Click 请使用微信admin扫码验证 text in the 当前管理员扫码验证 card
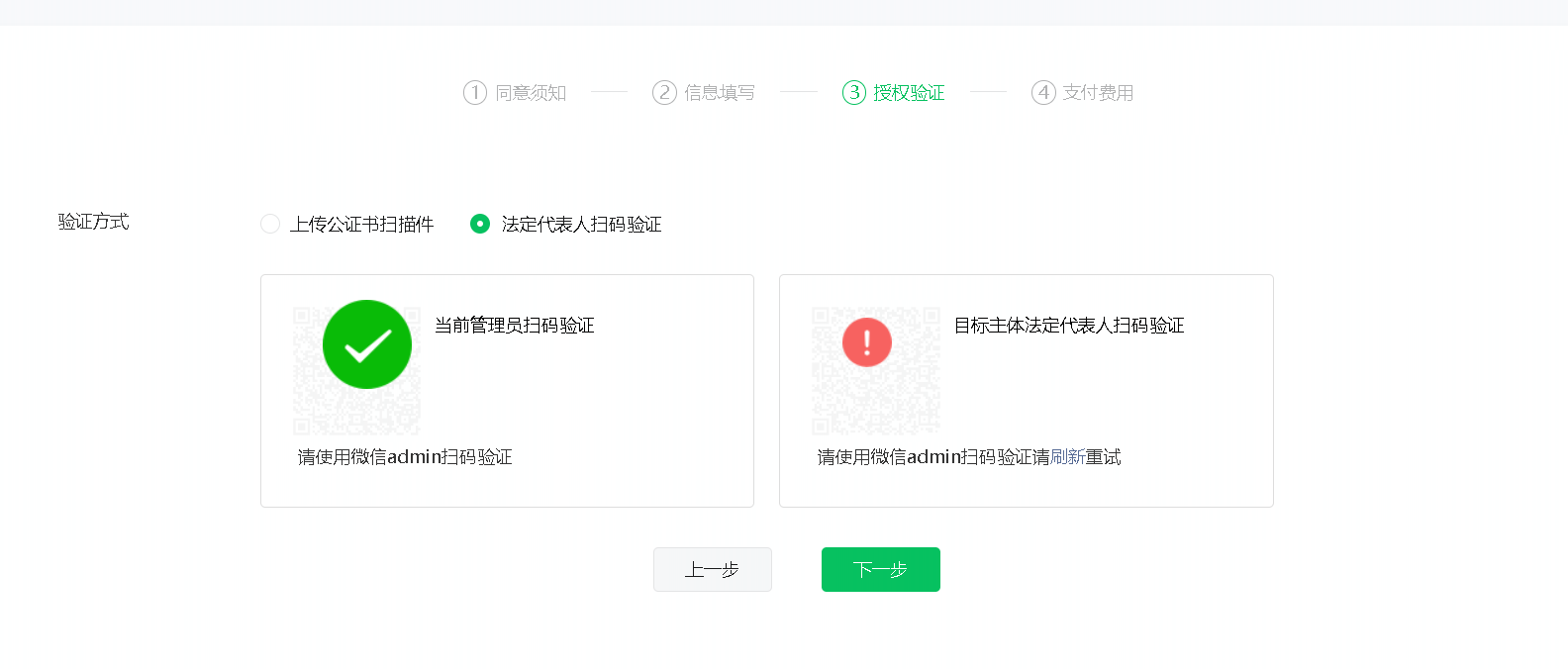The height and width of the screenshot is (669, 1568). (405, 457)
